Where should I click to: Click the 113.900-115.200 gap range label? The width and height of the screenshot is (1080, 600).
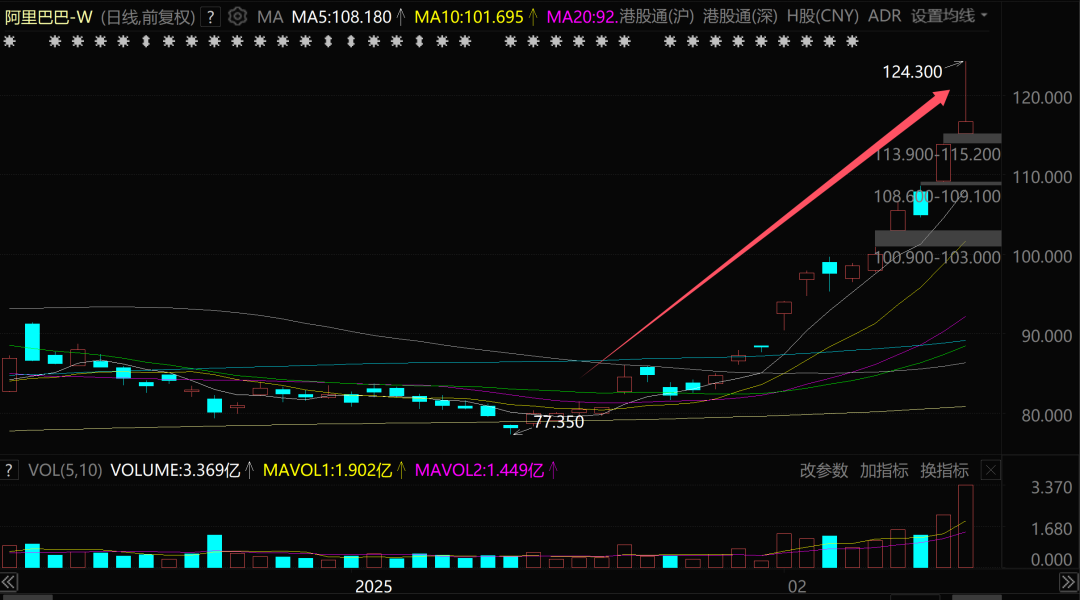point(937,154)
